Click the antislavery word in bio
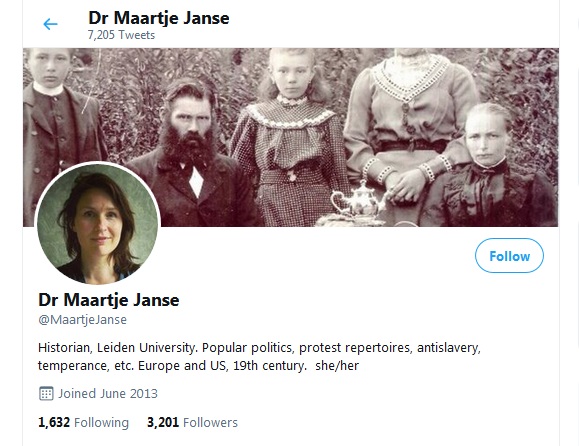 (x=448, y=348)
